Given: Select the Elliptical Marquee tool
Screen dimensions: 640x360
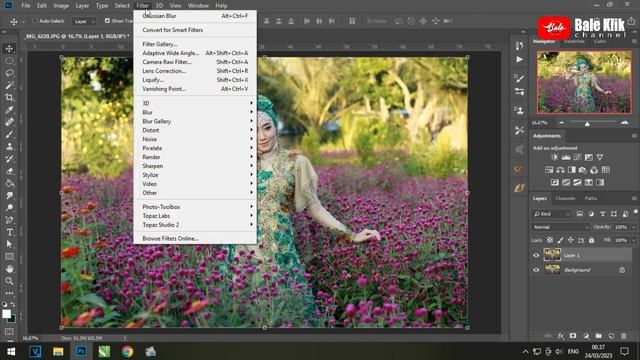Looking at the screenshot, I should click(x=9, y=61).
